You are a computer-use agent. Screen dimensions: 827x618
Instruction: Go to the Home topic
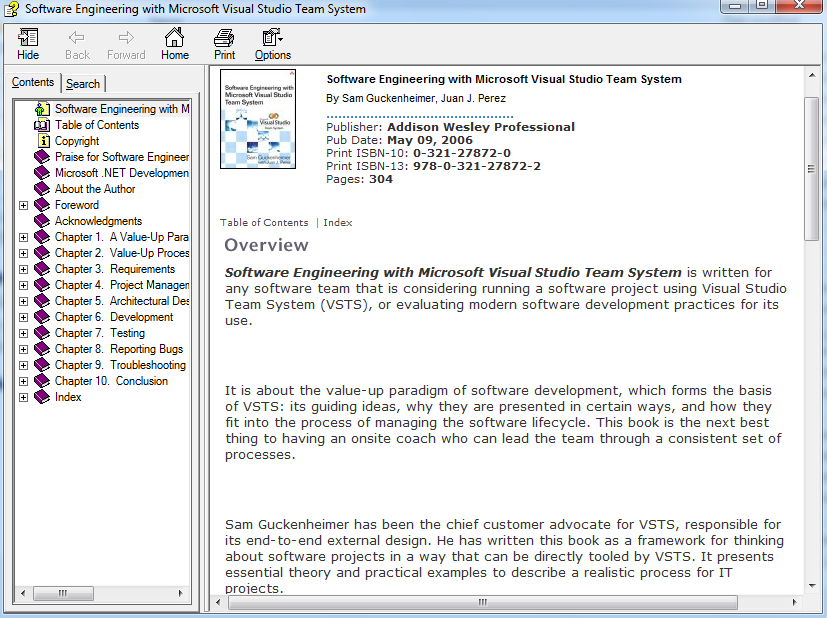click(x=174, y=43)
